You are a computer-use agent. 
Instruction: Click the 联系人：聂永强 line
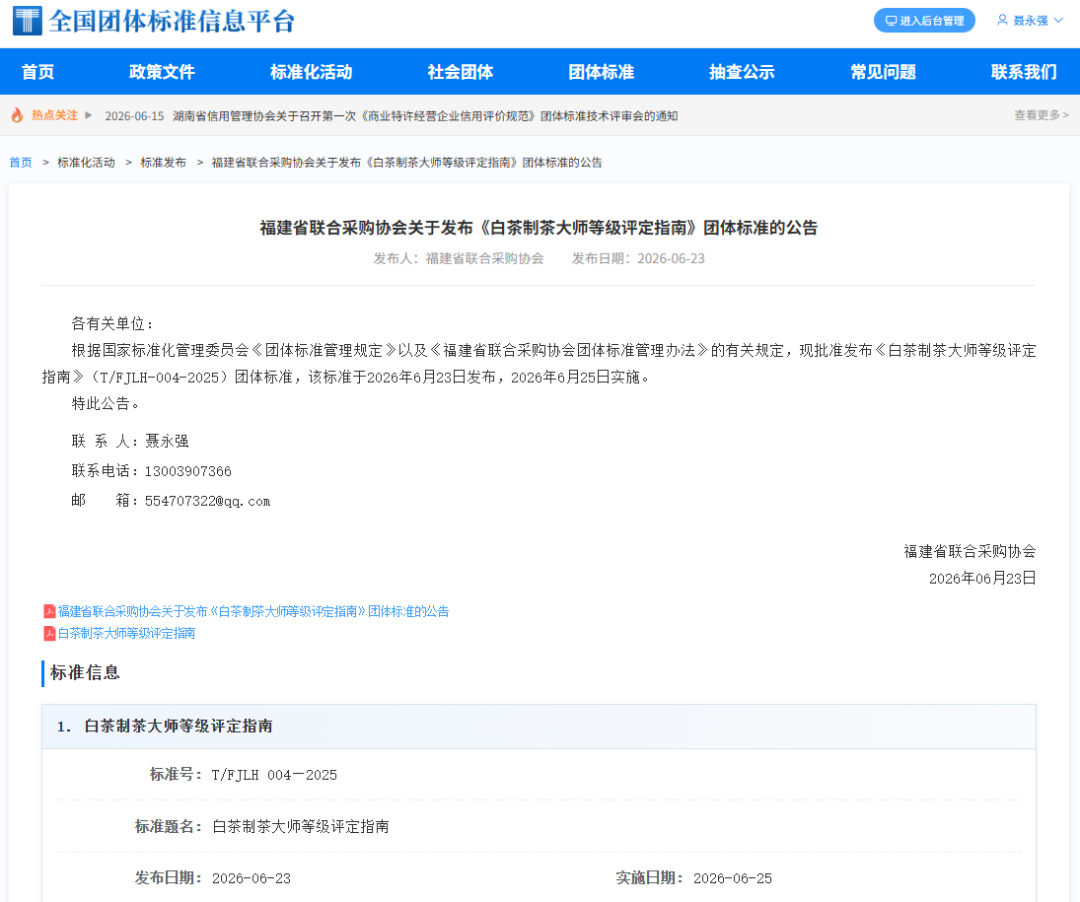tap(130, 441)
